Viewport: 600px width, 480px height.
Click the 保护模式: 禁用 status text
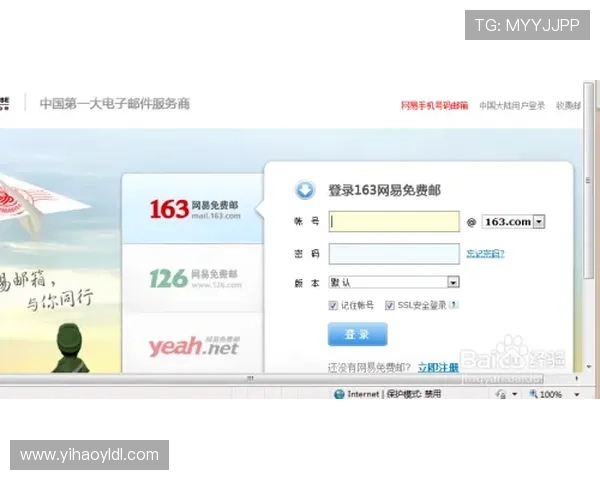414,394
